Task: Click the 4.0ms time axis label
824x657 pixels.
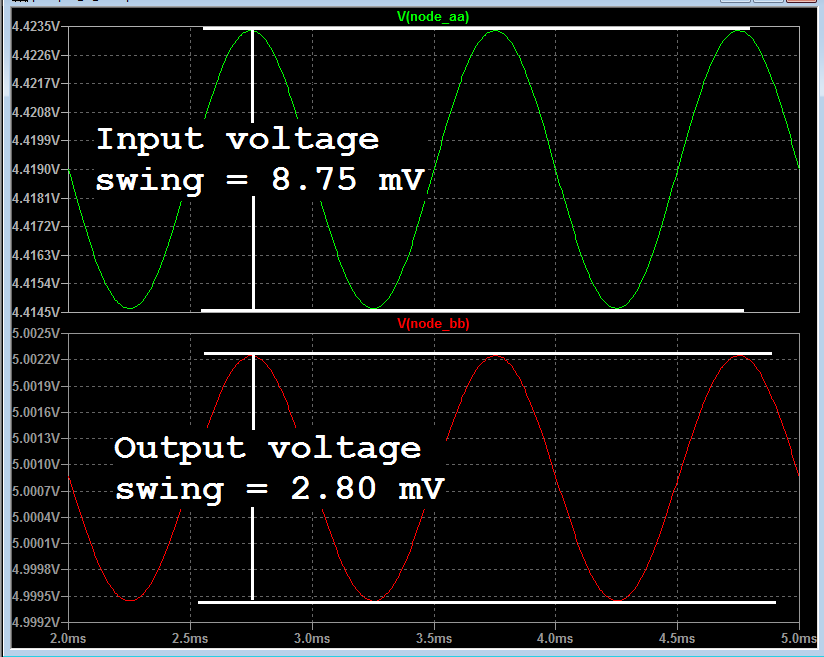Action: 555,639
